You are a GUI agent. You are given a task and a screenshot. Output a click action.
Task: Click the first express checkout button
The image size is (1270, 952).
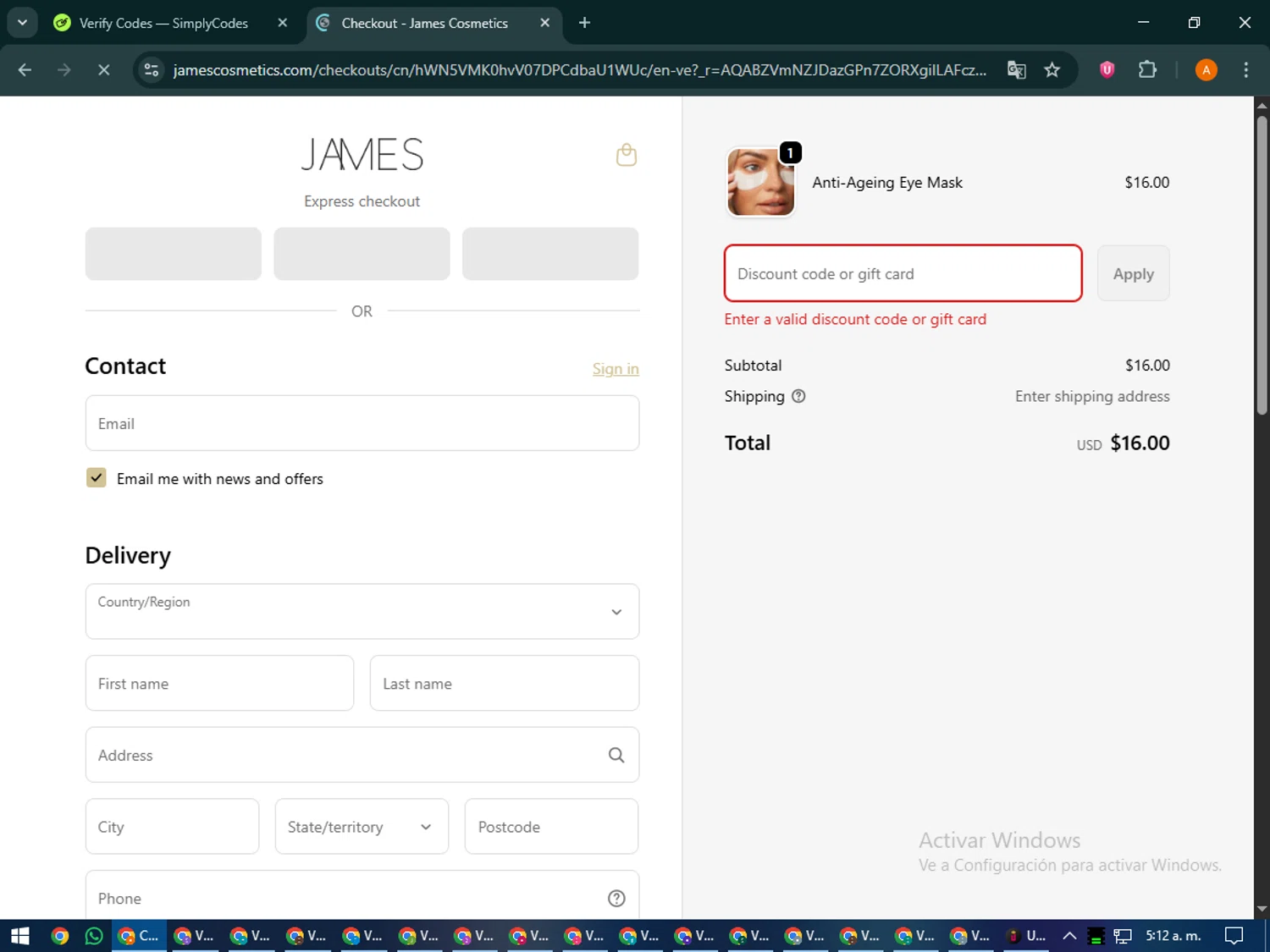click(174, 254)
